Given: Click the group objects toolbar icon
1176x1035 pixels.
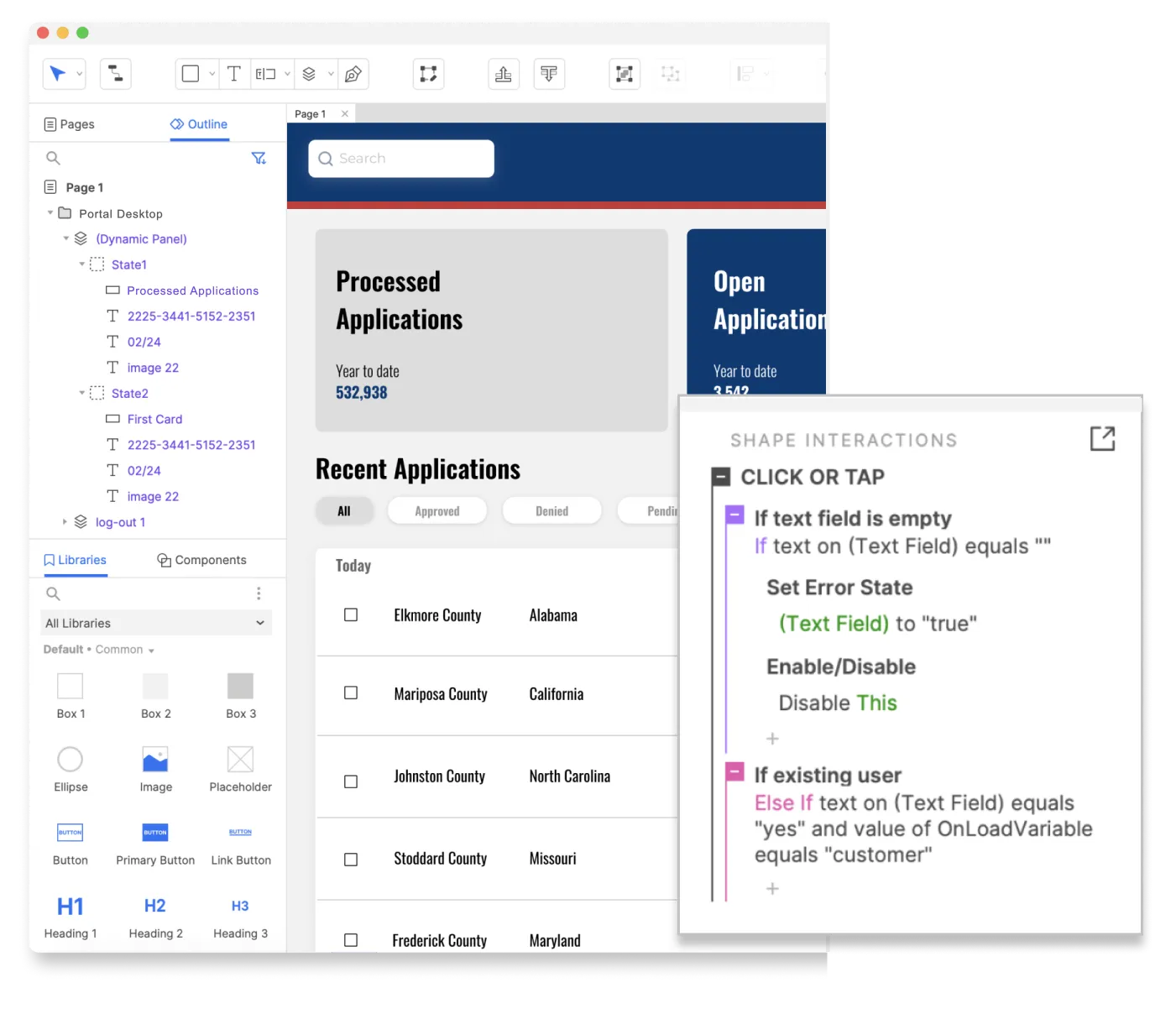Looking at the screenshot, I should click(624, 74).
